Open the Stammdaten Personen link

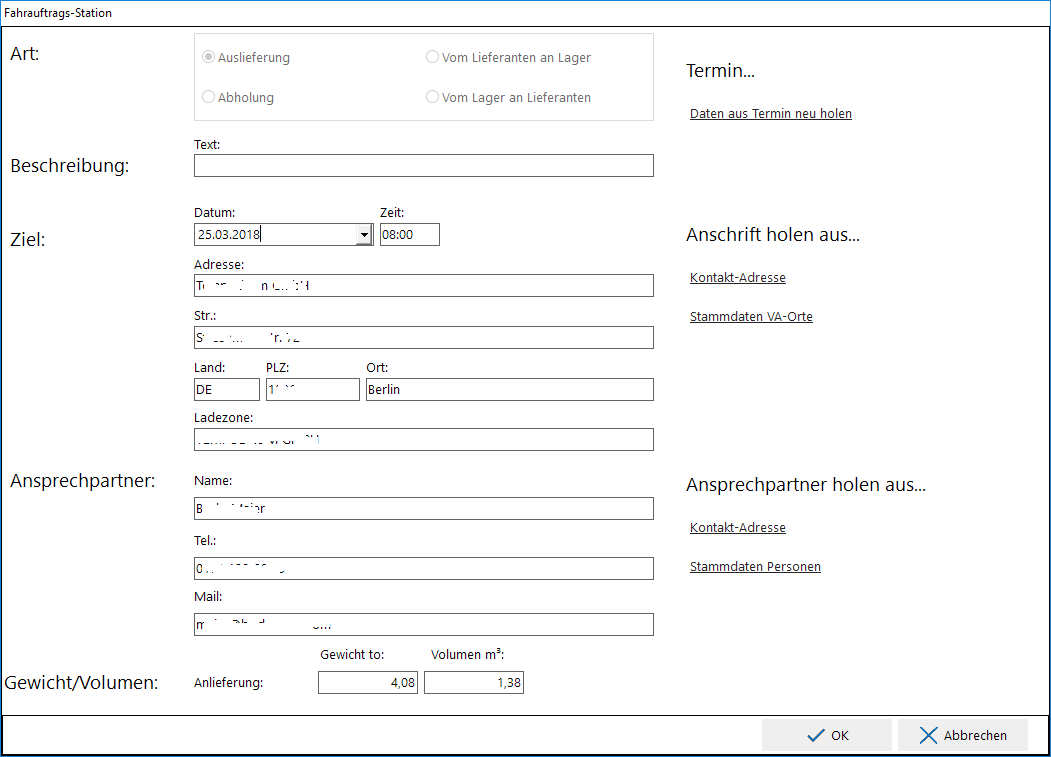click(x=755, y=567)
